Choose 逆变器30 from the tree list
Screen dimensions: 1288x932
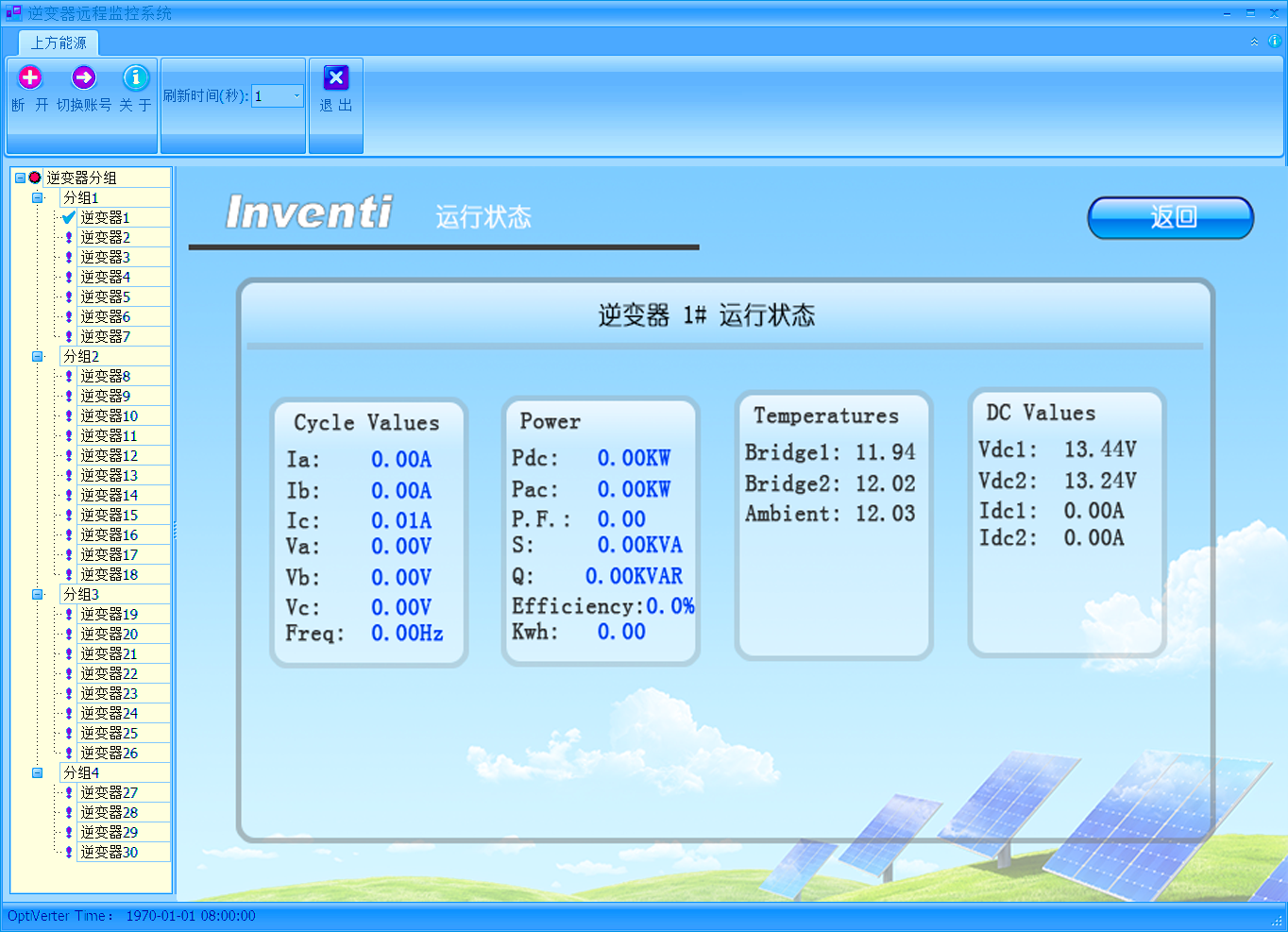(109, 853)
